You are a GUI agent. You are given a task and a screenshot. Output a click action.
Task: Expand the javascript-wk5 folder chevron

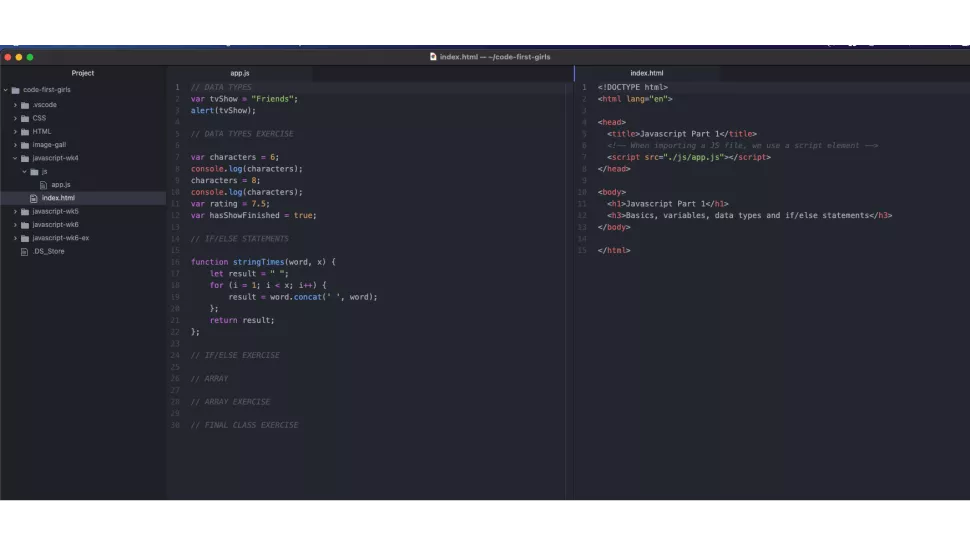pyautogui.click(x=15, y=212)
